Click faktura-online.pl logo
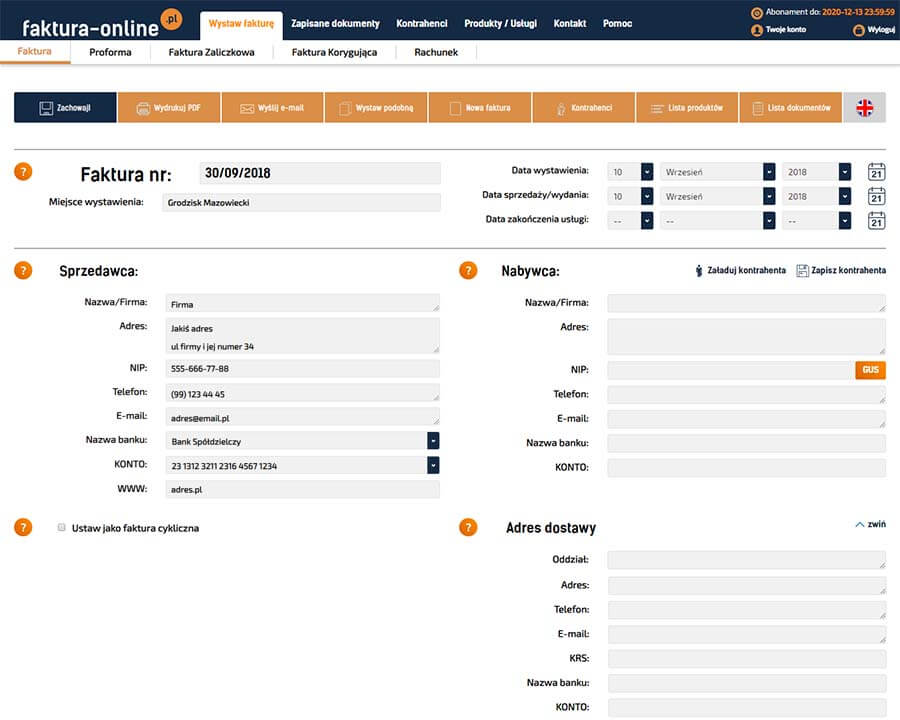The height and width of the screenshot is (720, 900). (102, 24)
